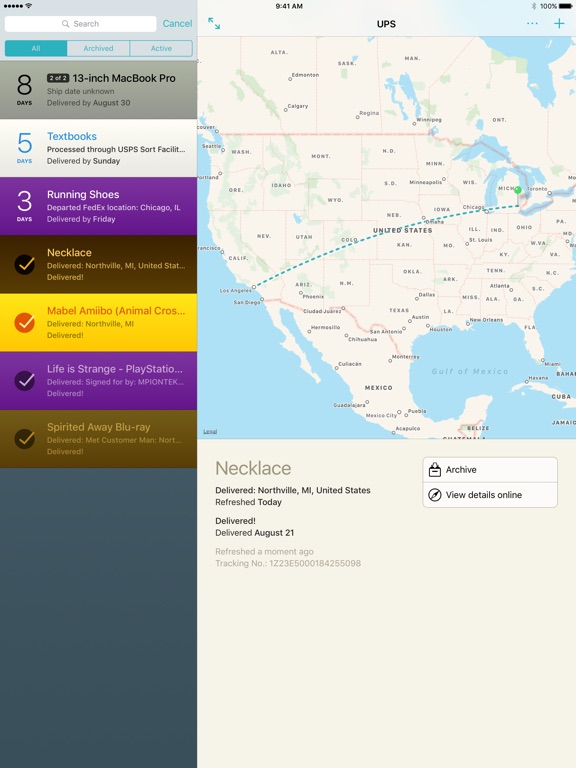Add a new delivery with plus icon
This screenshot has width=576, height=768.
pyautogui.click(x=559, y=24)
